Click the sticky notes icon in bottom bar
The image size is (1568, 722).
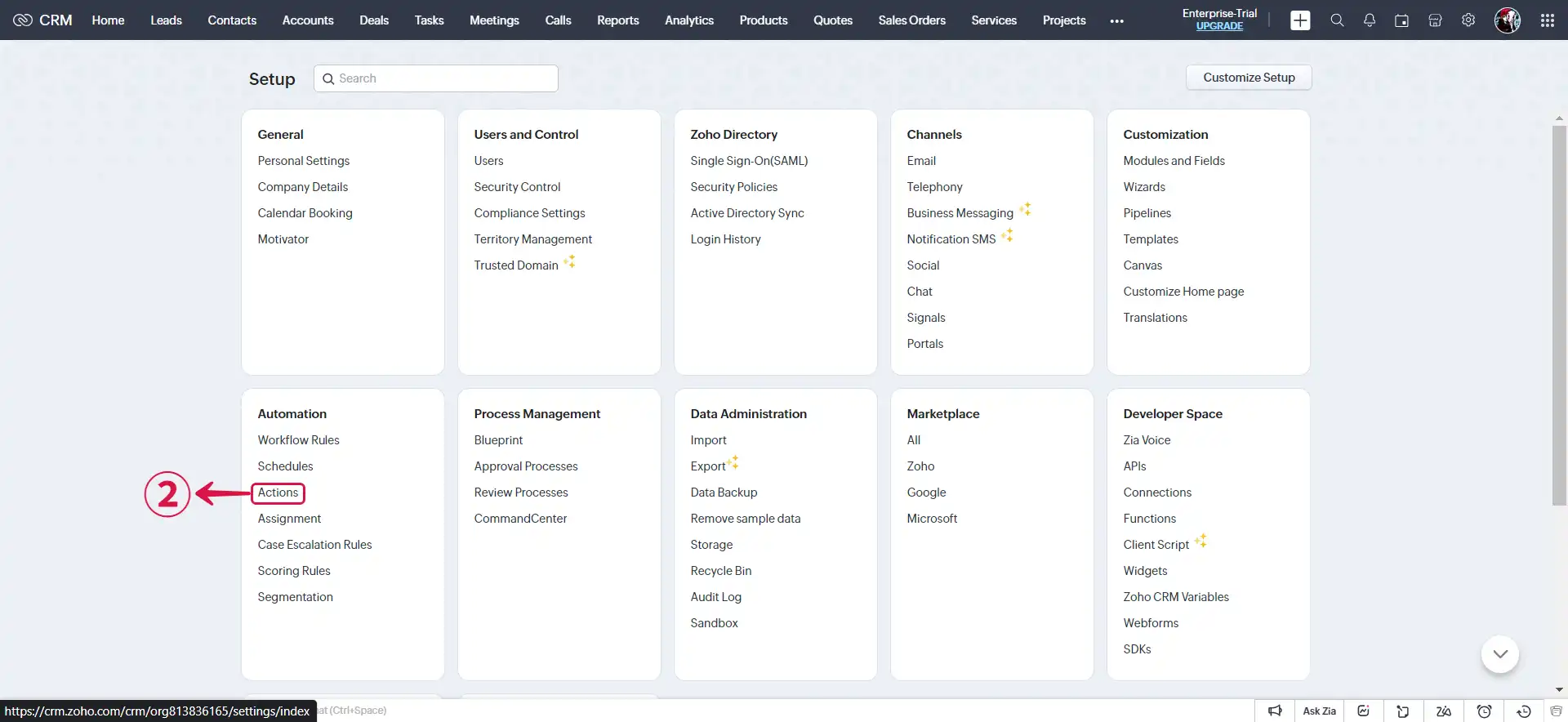click(1403, 711)
